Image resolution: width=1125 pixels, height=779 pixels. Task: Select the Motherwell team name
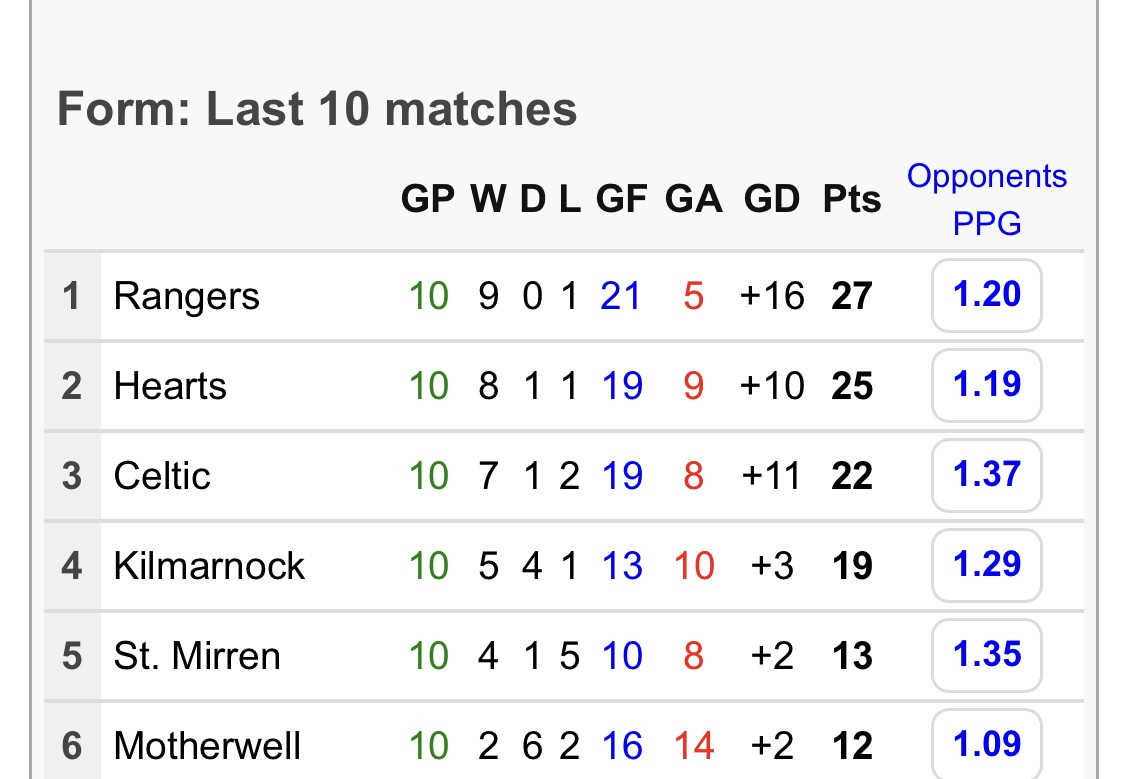click(x=207, y=746)
